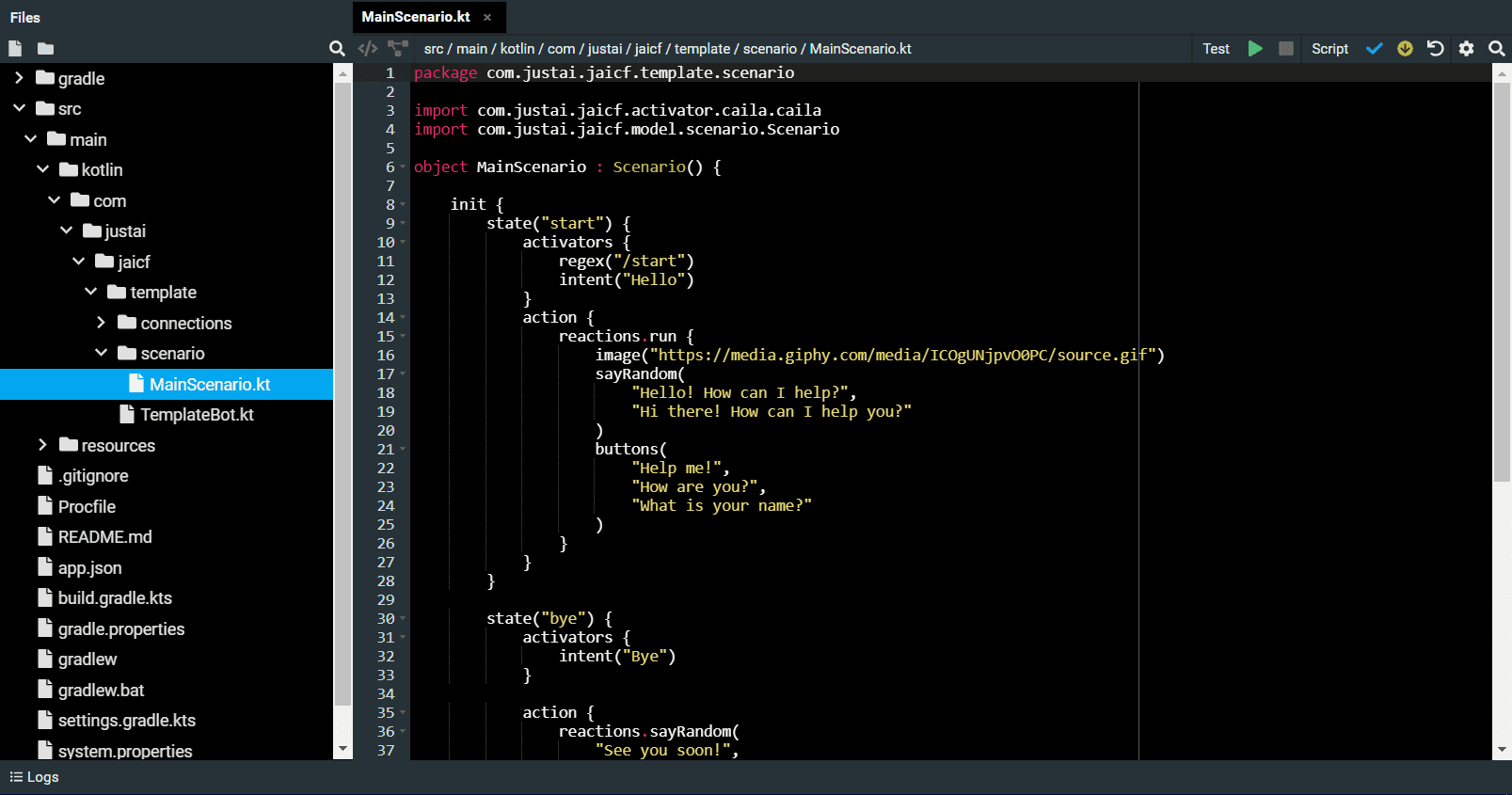
Task: Click the Test label in toolbar
Action: pos(1216,49)
